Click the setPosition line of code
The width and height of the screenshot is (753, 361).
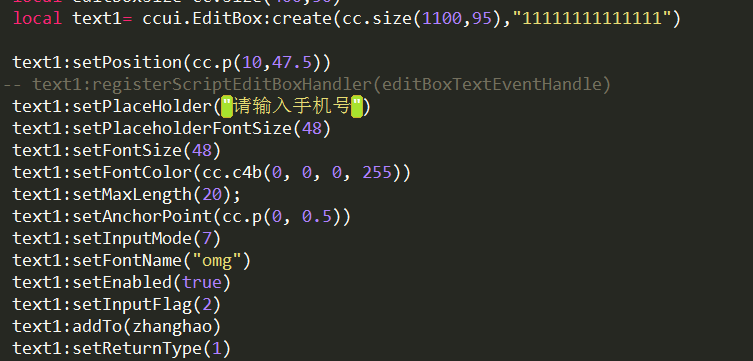point(171,63)
